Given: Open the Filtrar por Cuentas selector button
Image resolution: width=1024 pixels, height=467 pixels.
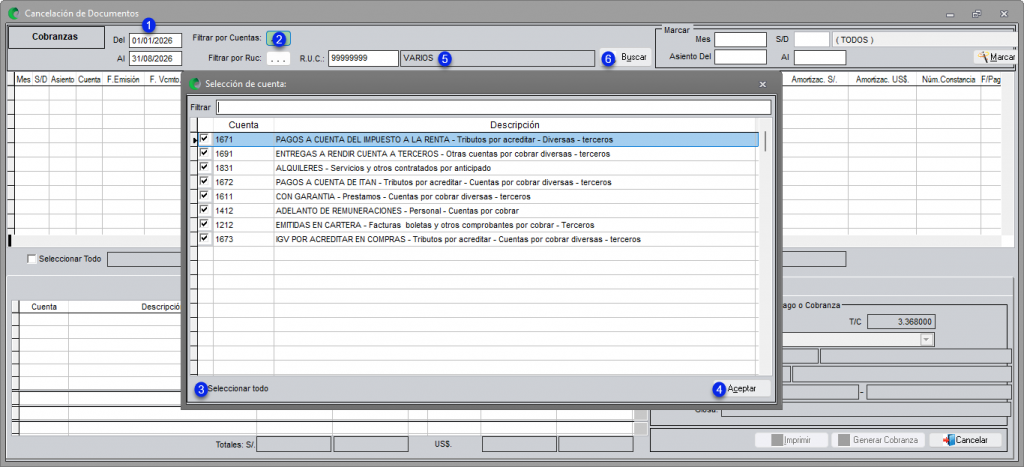Looking at the screenshot, I should [279, 39].
